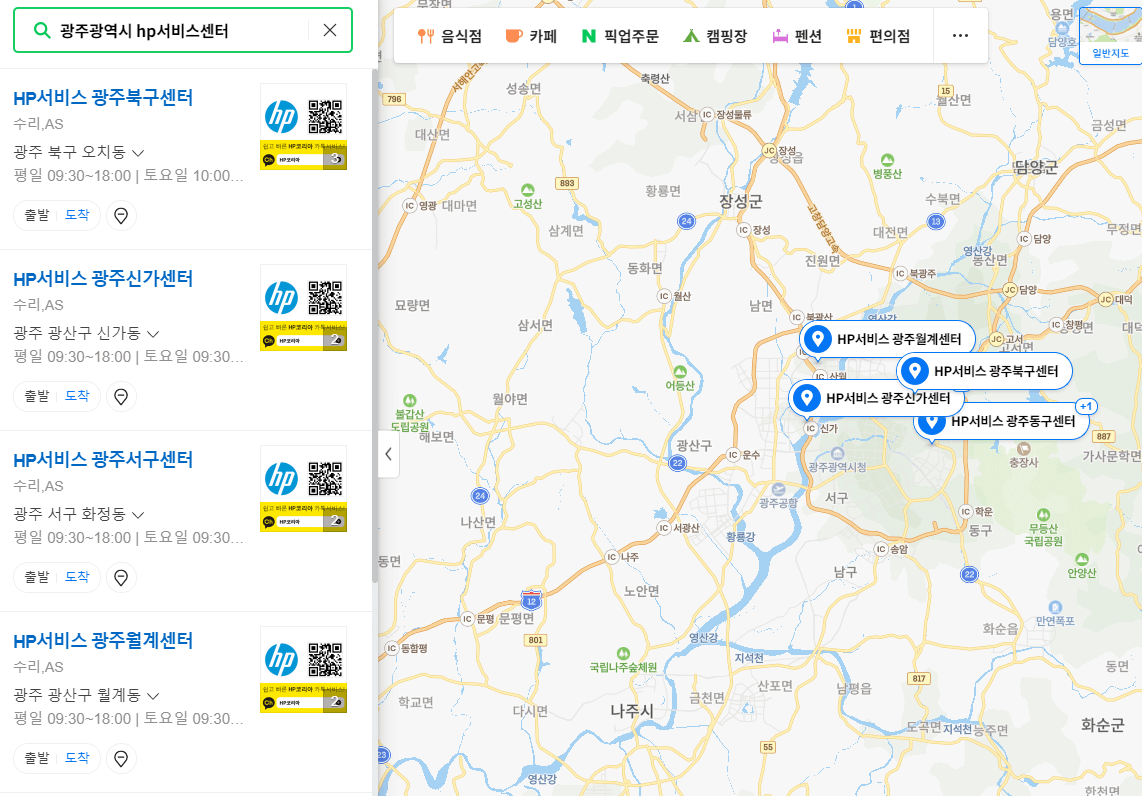
Task: Set 광주월계센터 as departure (출발)
Action: click(x=36, y=757)
